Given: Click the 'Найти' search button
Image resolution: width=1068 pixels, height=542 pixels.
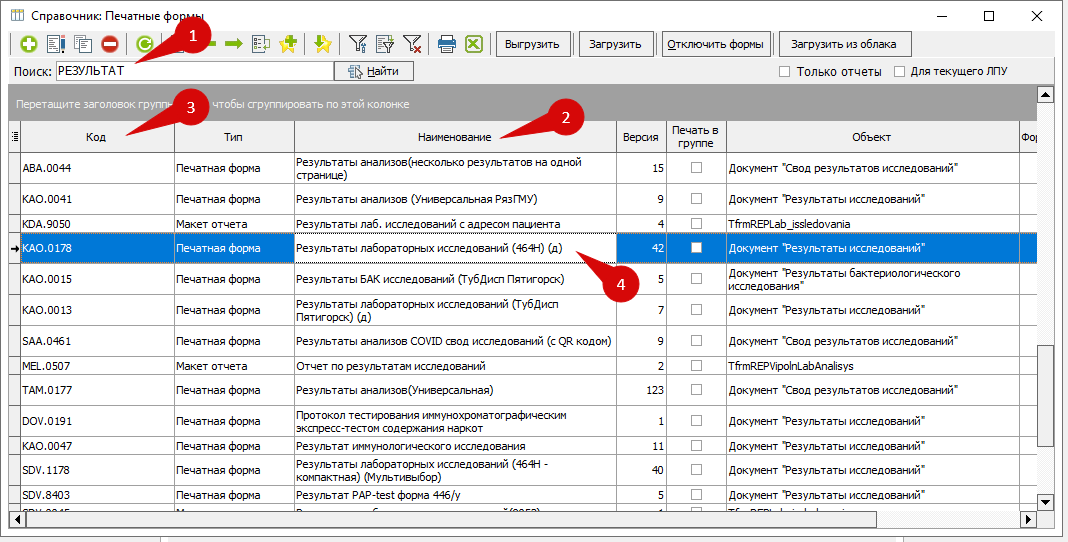Looking at the screenshot, I should coord(373,71).
